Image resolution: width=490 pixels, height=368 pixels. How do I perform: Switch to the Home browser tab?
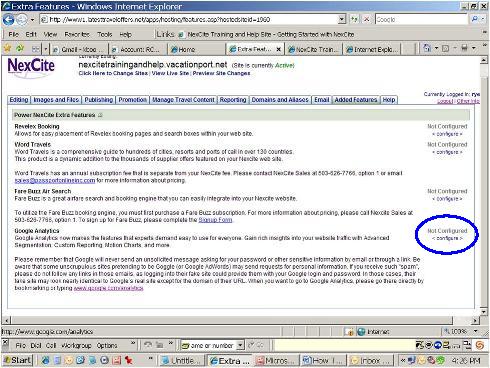(197, 49)
